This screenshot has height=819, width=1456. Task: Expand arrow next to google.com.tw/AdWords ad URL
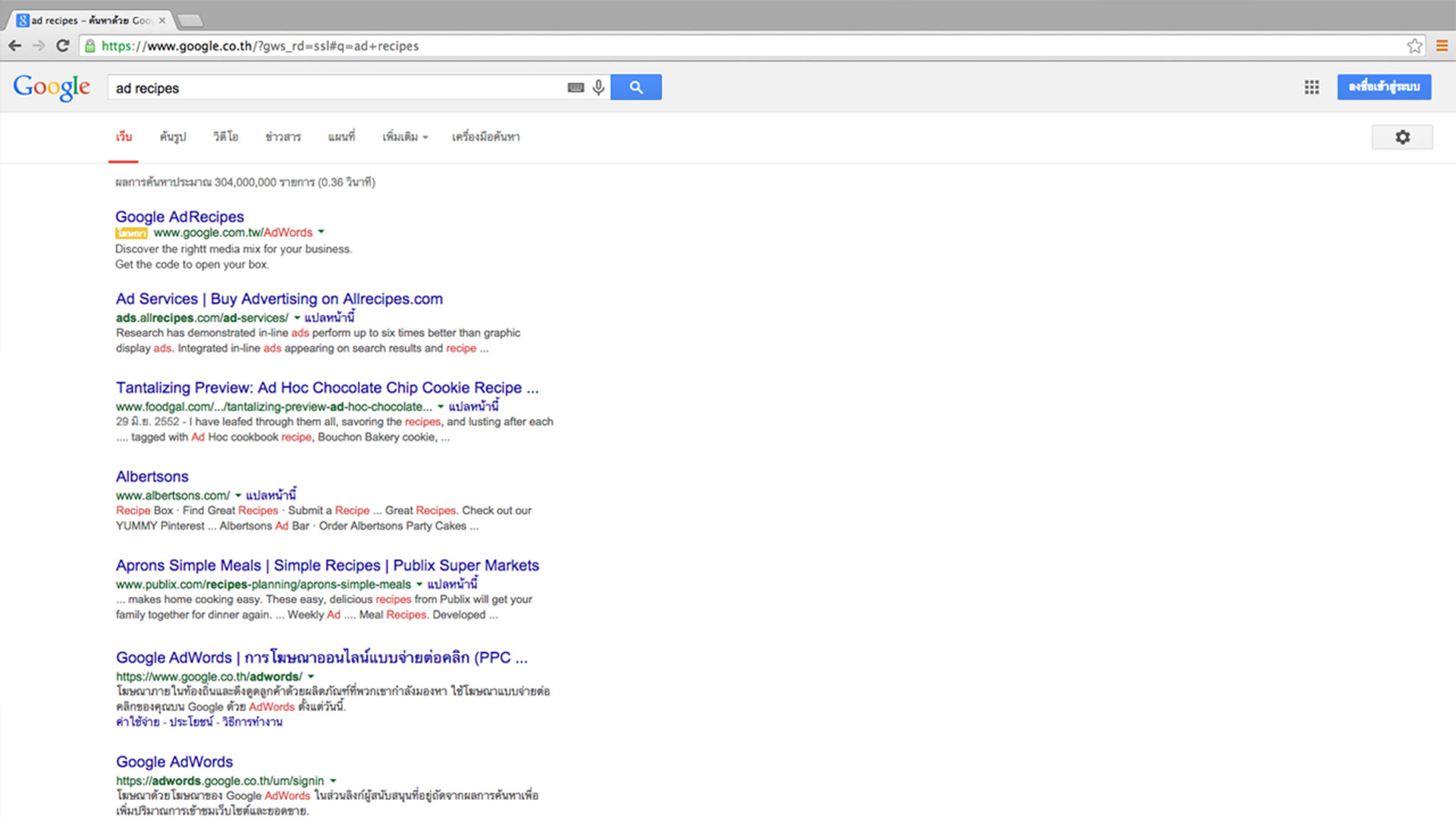click(322, 232)
